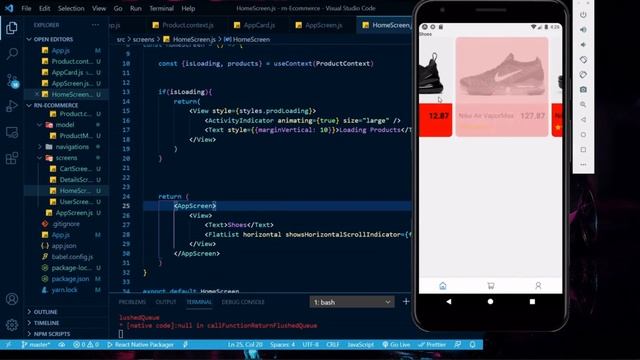The height and width of the screenshot is (360, 640).
Task: Tap the Nike Air VaporMax product card
Action: click(502, 87)
